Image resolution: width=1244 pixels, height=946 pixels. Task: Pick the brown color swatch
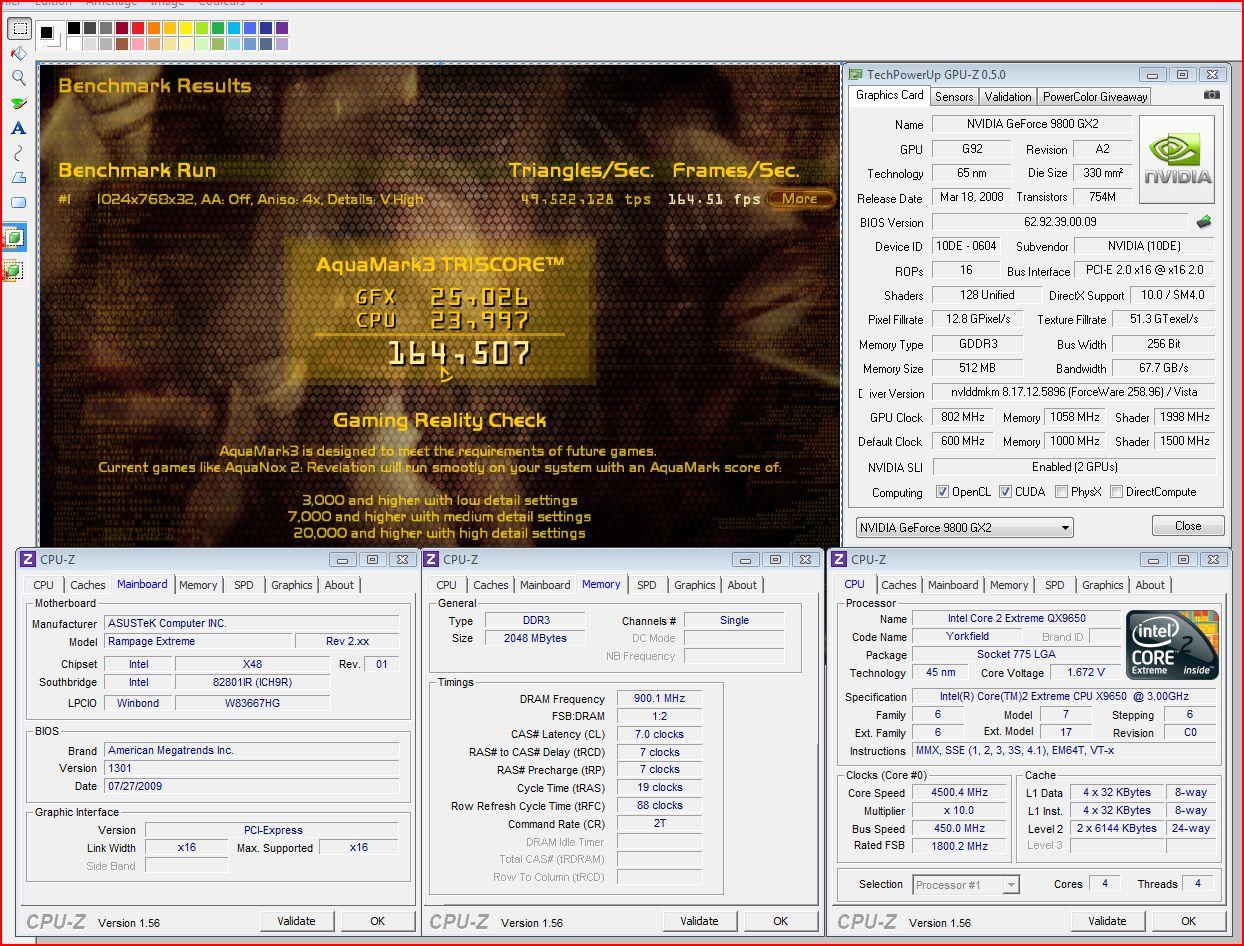click(x=122, y=44)
